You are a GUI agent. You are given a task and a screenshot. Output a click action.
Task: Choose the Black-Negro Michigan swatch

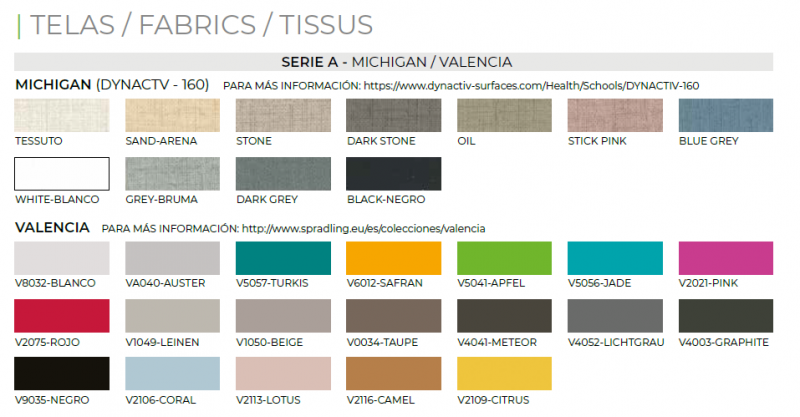[393, 174]
